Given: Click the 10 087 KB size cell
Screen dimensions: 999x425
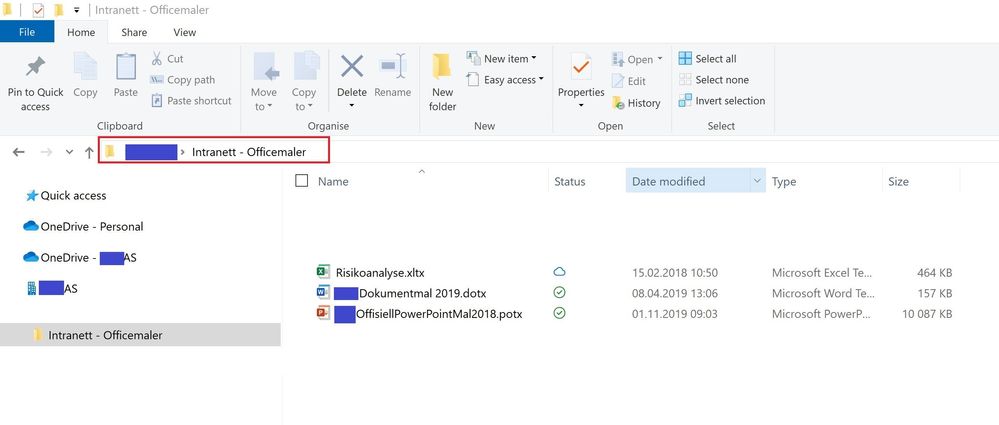Looking at the screenshot, I should (928, 314).
